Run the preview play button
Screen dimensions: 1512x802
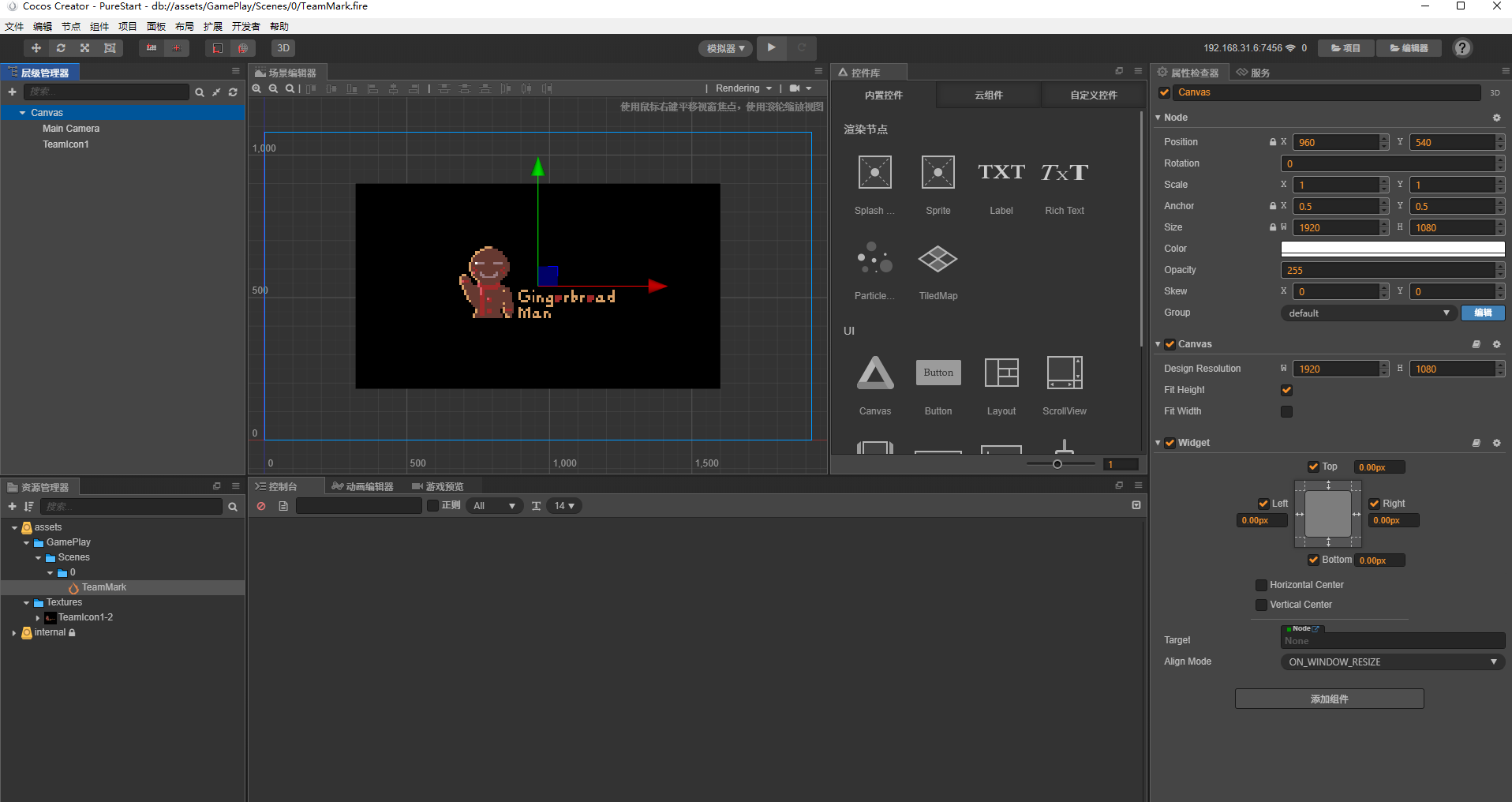(771, 47)
